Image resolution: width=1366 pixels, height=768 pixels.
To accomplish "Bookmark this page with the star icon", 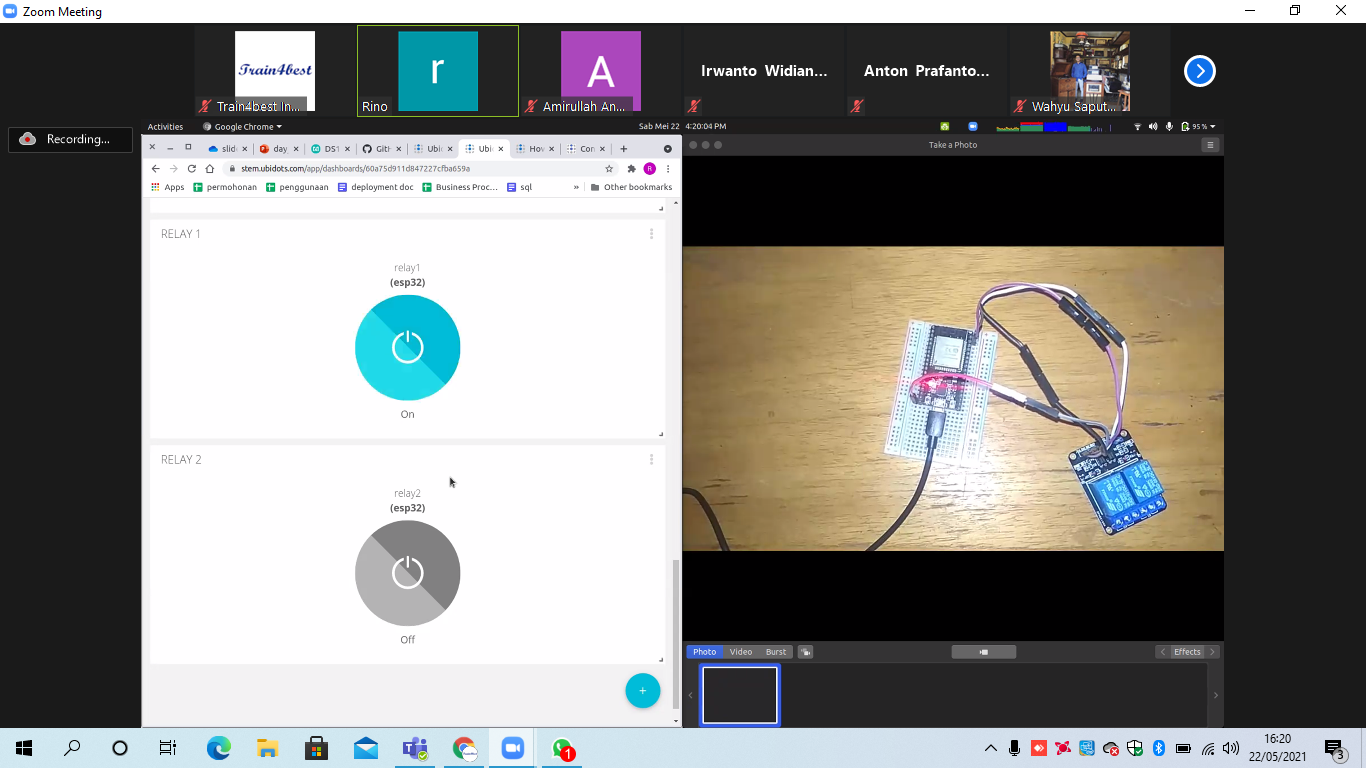I will [x=609, y=169].
